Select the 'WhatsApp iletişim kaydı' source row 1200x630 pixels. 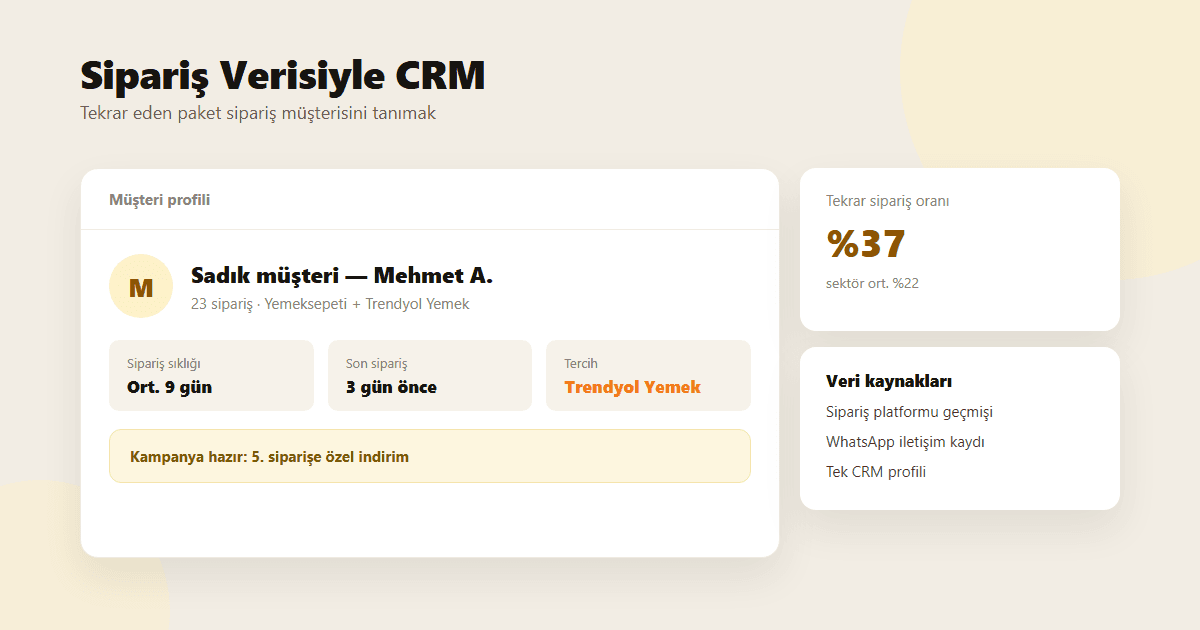tap(906, 442)
